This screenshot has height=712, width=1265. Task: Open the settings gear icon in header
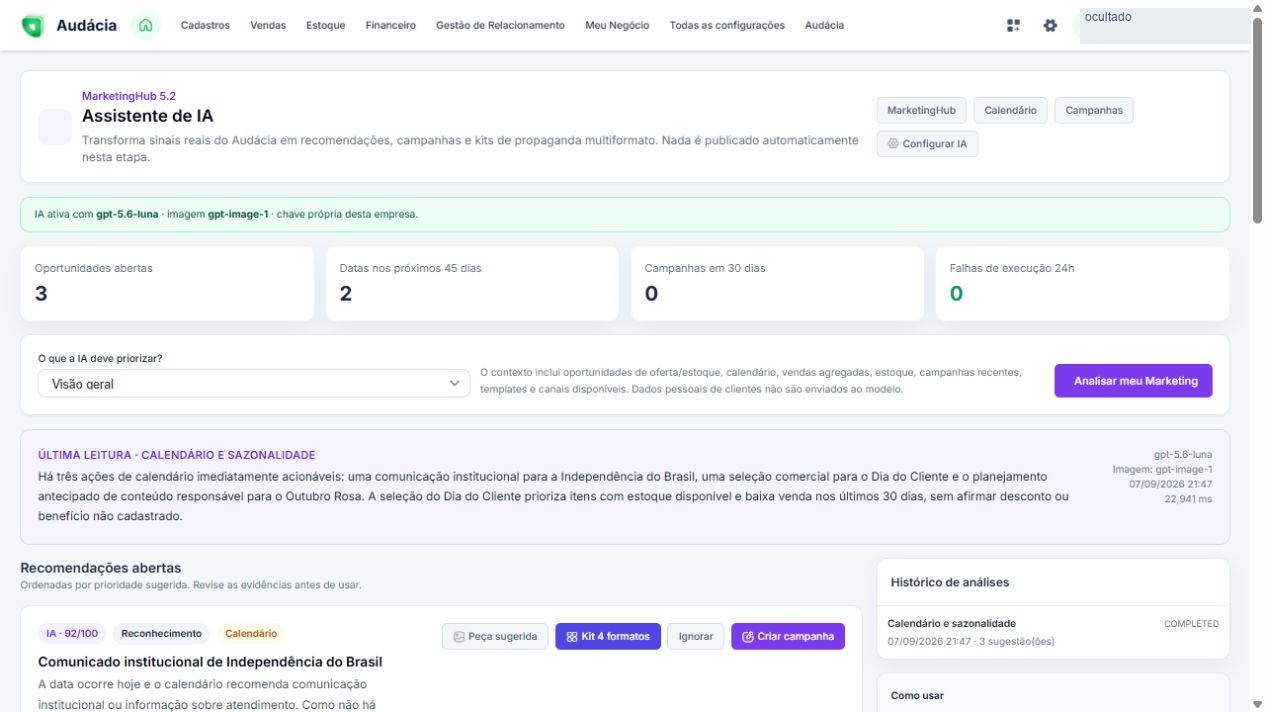[x=1050, y=26]
